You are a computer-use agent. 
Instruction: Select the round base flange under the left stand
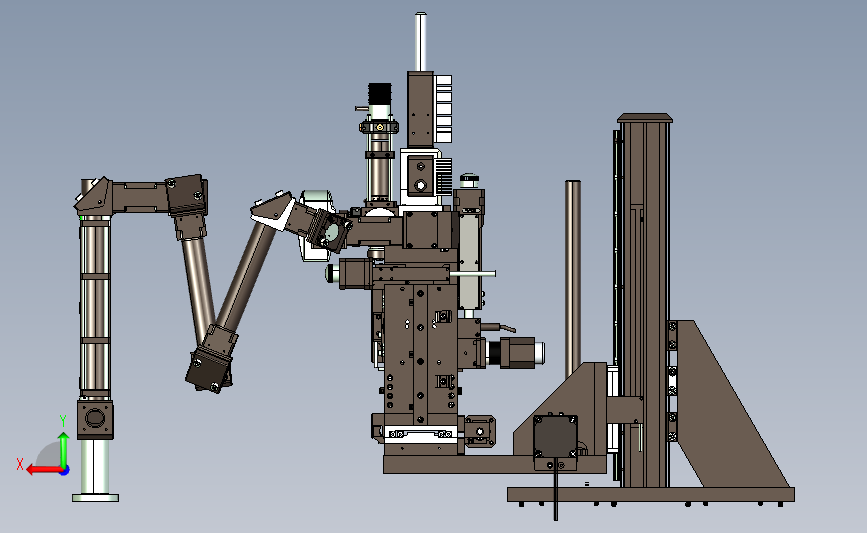(95, 498)
